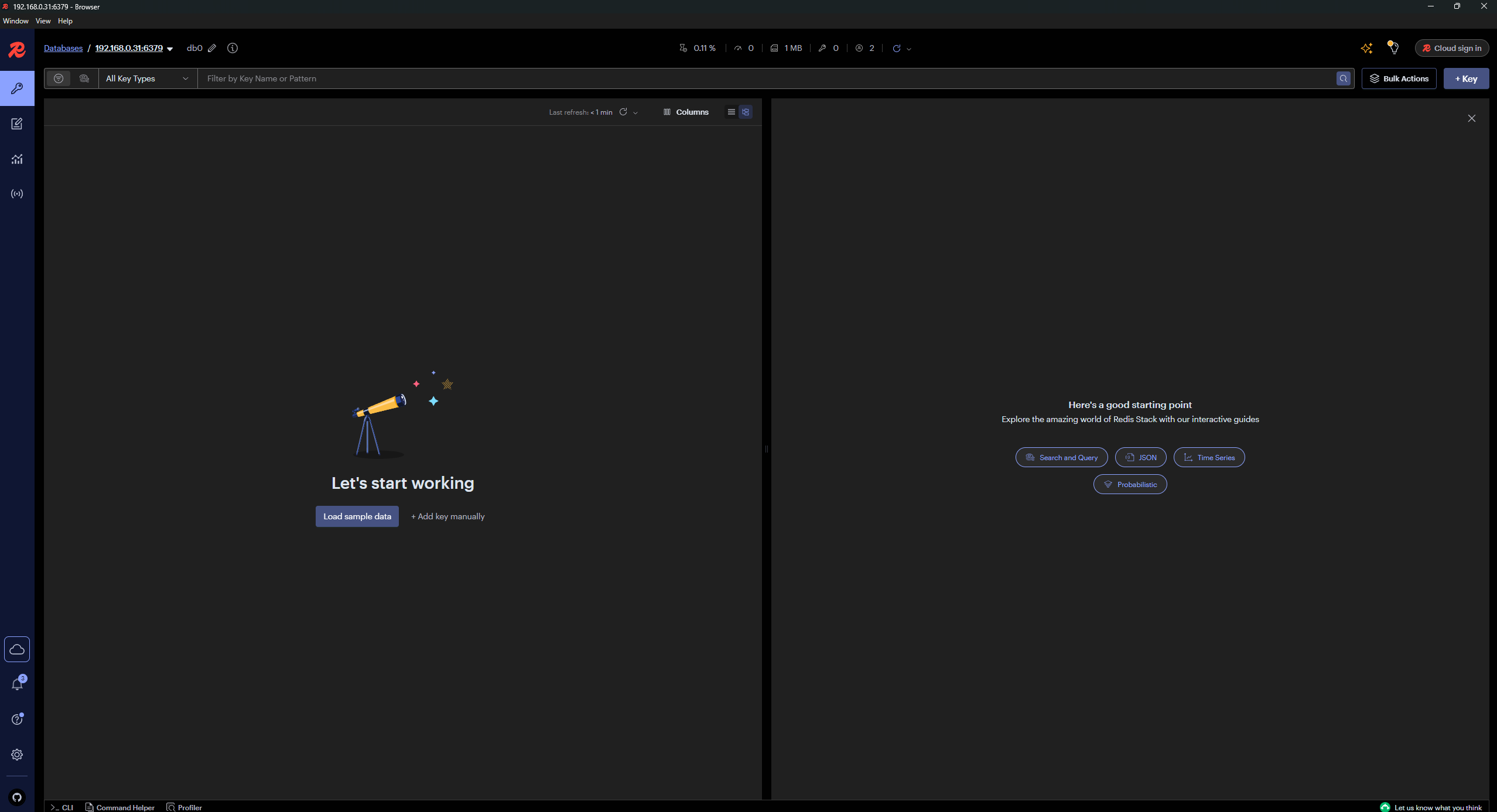Screen dimensions: 1497x812
Task: Open the Copilot sparkle icon
Action: [1367, 49]
